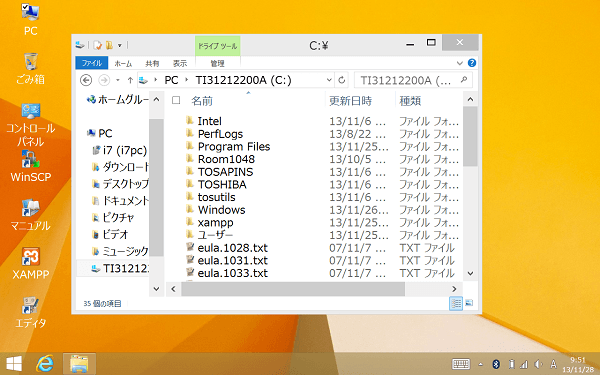Open the recent locations dropdown arrow
The width and height of the screenshot is (600, 375).
pos(118,80)
